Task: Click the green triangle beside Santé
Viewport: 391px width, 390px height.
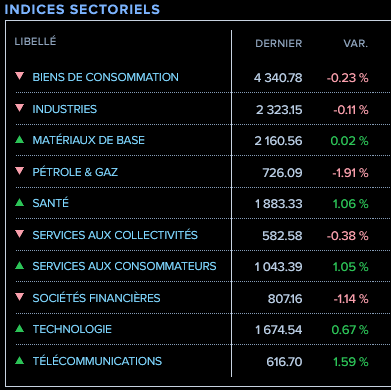Action: pos(20,202)
